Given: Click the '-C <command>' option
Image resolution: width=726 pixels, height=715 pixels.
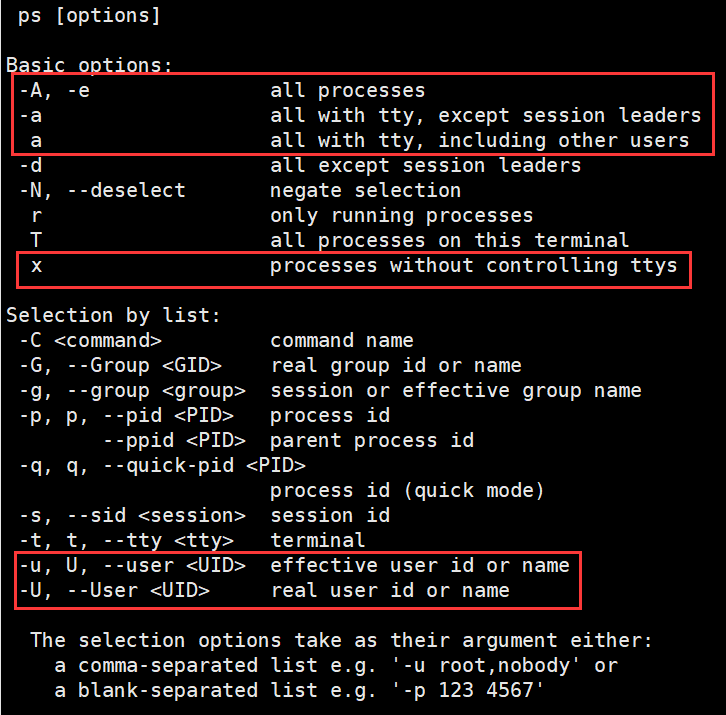Looking at the screenshot, I should 90,340.
